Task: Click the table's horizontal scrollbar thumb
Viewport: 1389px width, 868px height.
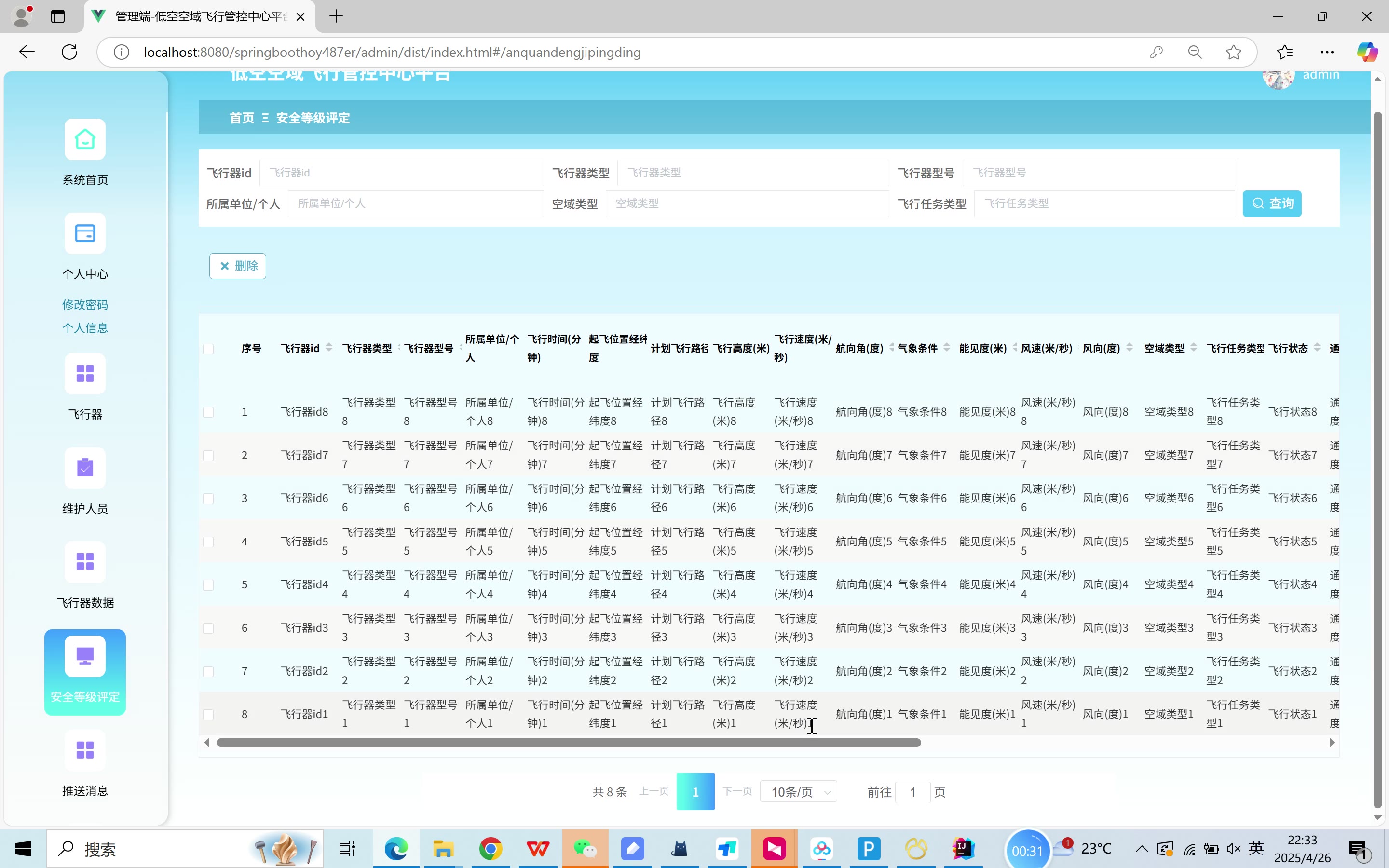Action: (x=568, y=743)
